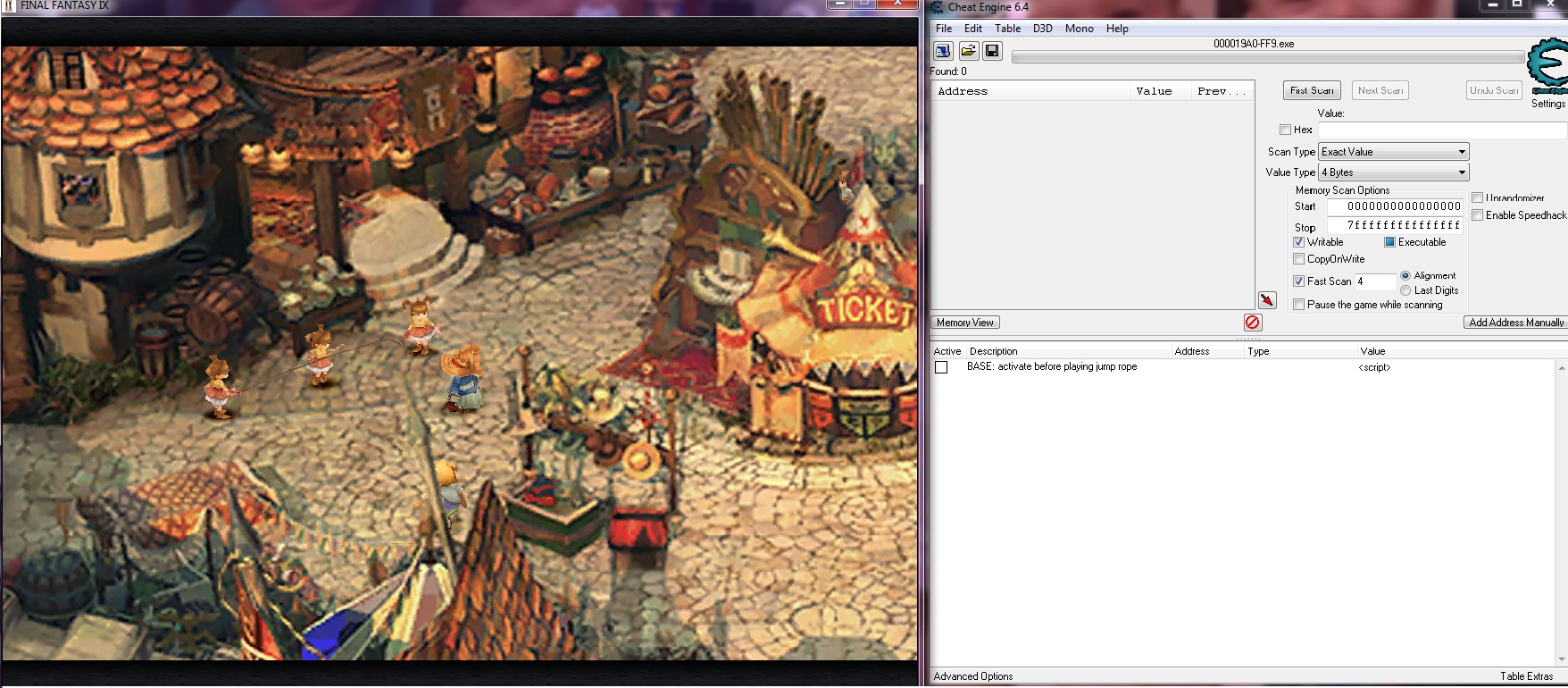Open the process list (computer icon)
The width and height of the screenshot is (1568, 688).
tap(943, 51)
